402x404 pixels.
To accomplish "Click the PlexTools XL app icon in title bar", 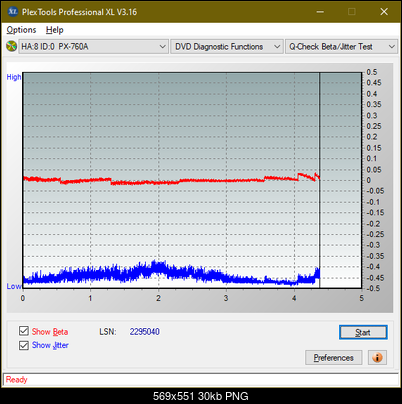I will (12, 12).
